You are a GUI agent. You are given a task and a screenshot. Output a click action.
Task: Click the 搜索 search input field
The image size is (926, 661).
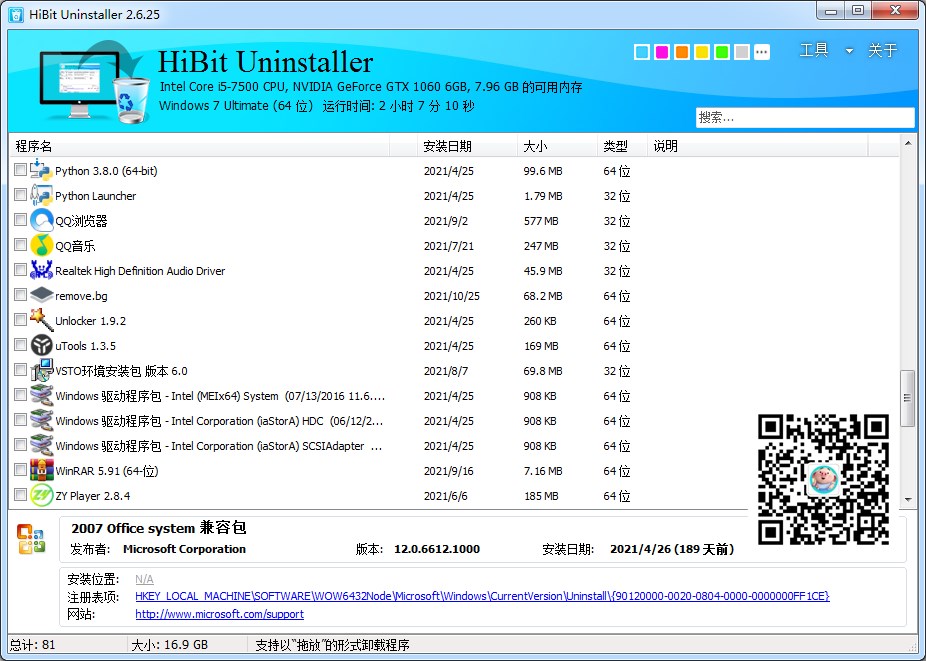(x=805, y=118)
